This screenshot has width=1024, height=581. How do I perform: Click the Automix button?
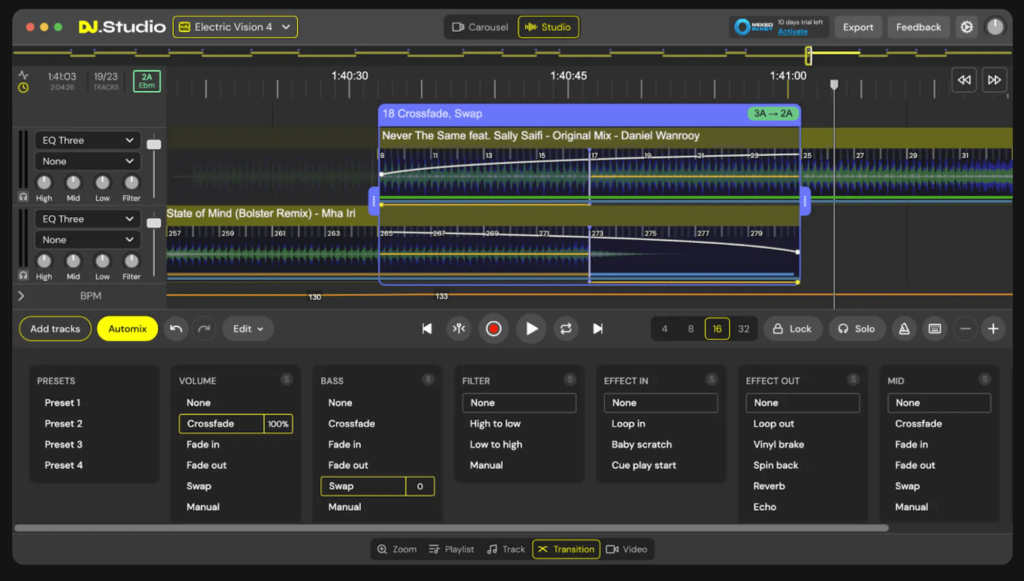[127, 328]
